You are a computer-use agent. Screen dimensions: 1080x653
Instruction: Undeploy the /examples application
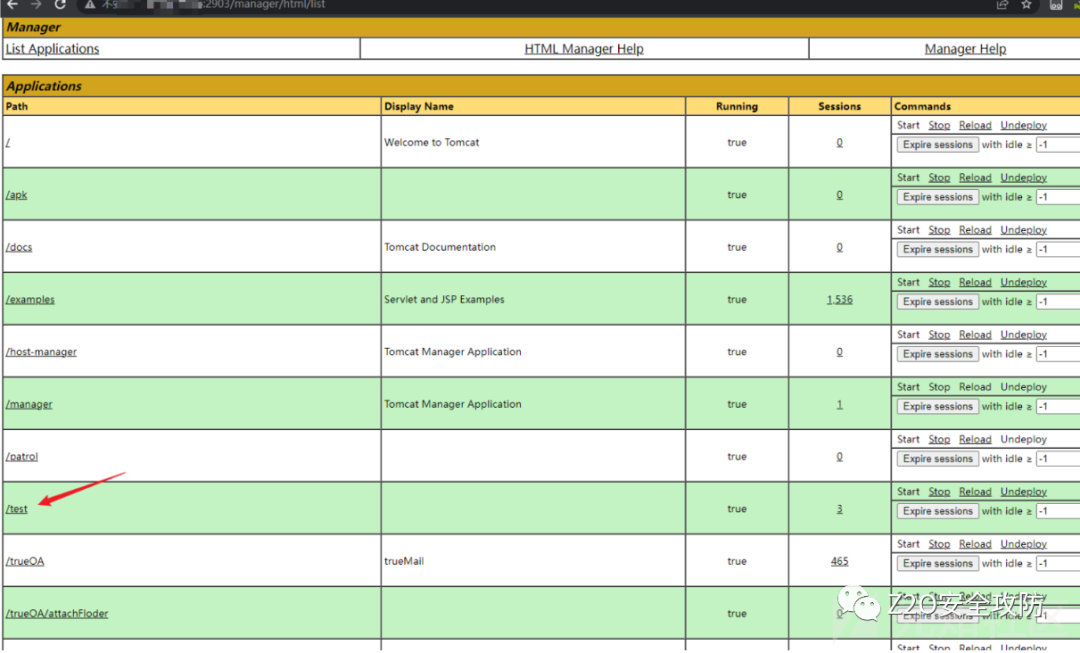(x=1024, y=282)
